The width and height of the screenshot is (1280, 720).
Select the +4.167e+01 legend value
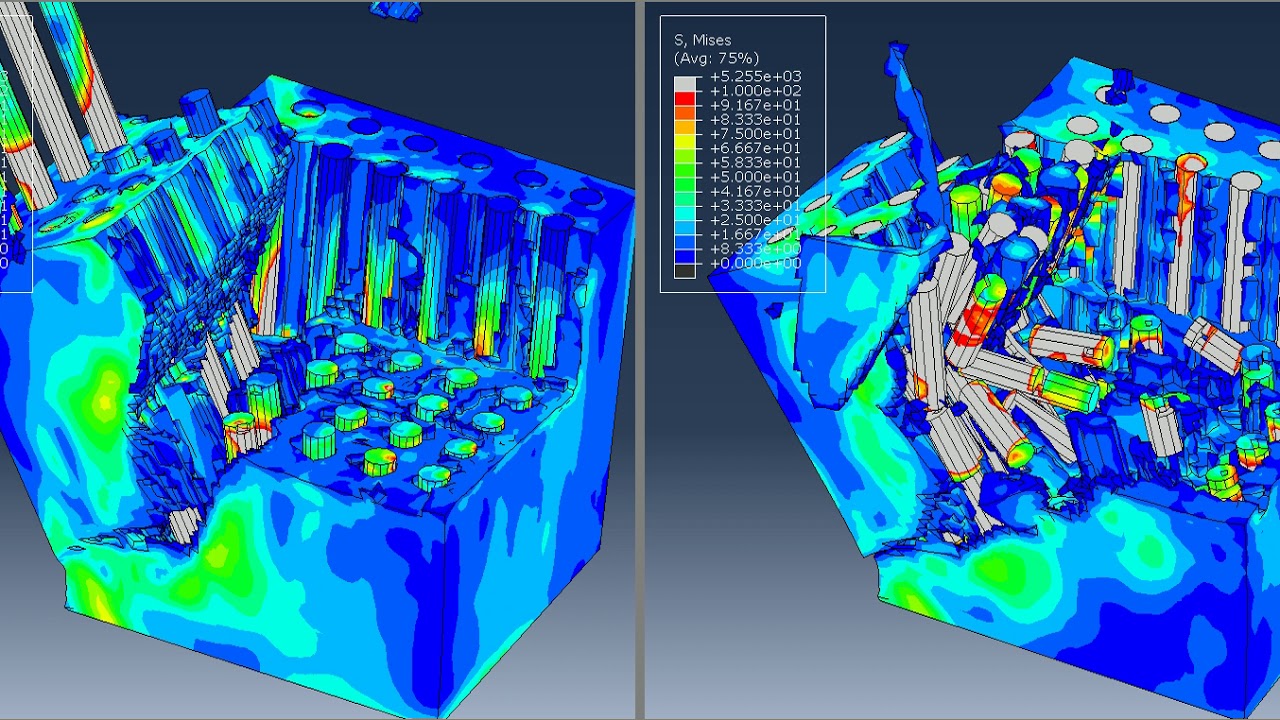click(x=755, y=191)
